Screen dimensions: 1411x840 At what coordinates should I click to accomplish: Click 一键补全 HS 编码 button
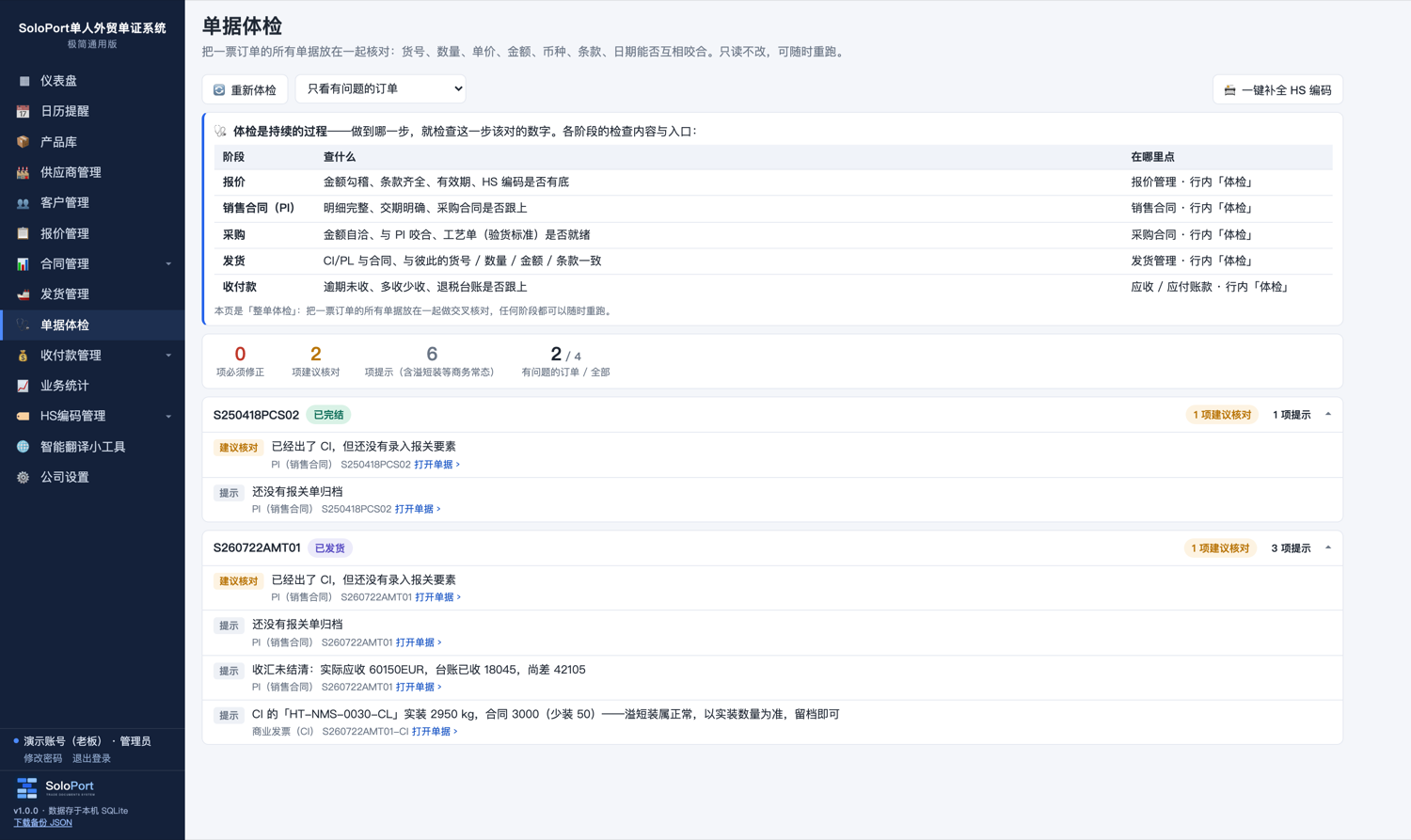(1277, 89)
